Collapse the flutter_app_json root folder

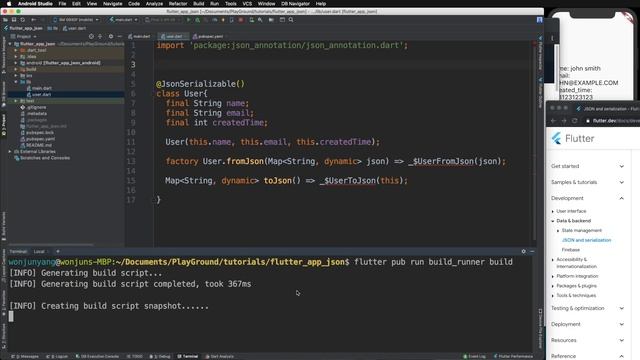click(x=11, y=44)
